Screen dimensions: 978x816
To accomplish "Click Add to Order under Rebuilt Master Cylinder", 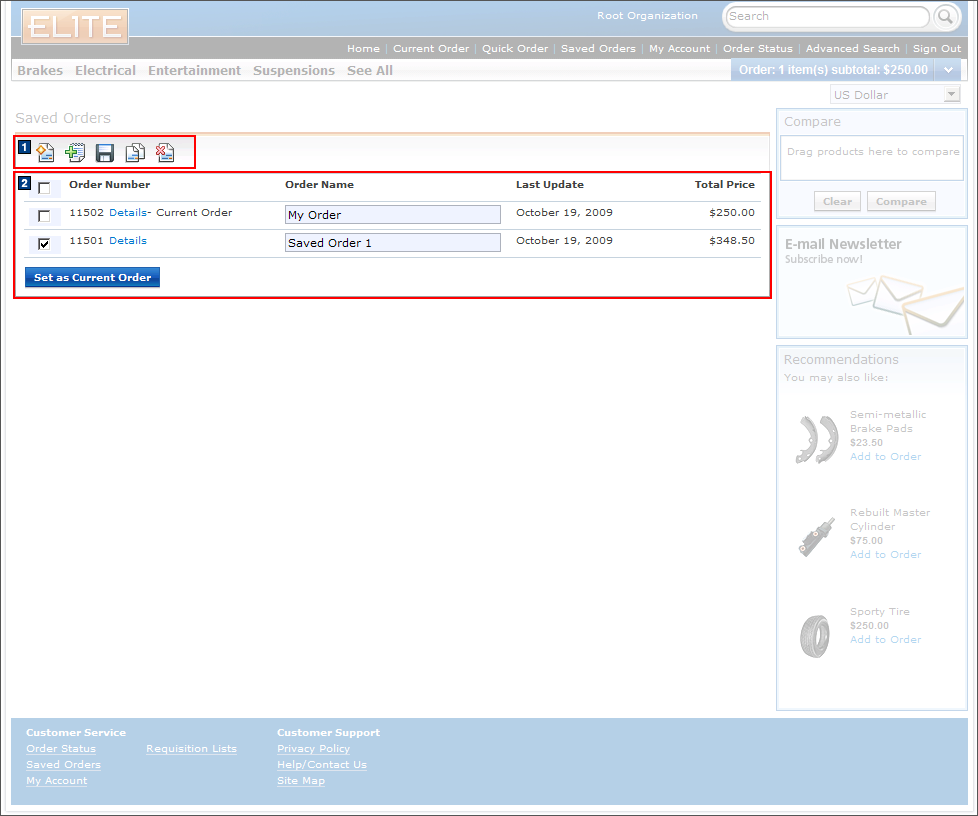I will coord(885,554).
